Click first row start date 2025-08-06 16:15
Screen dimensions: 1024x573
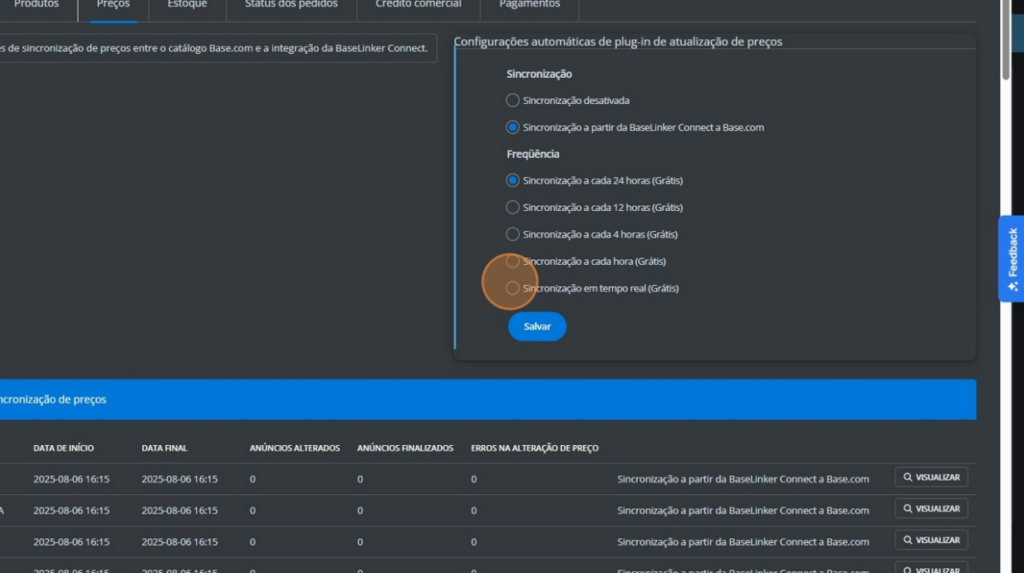pyautogui.click(x=71, y=479)
